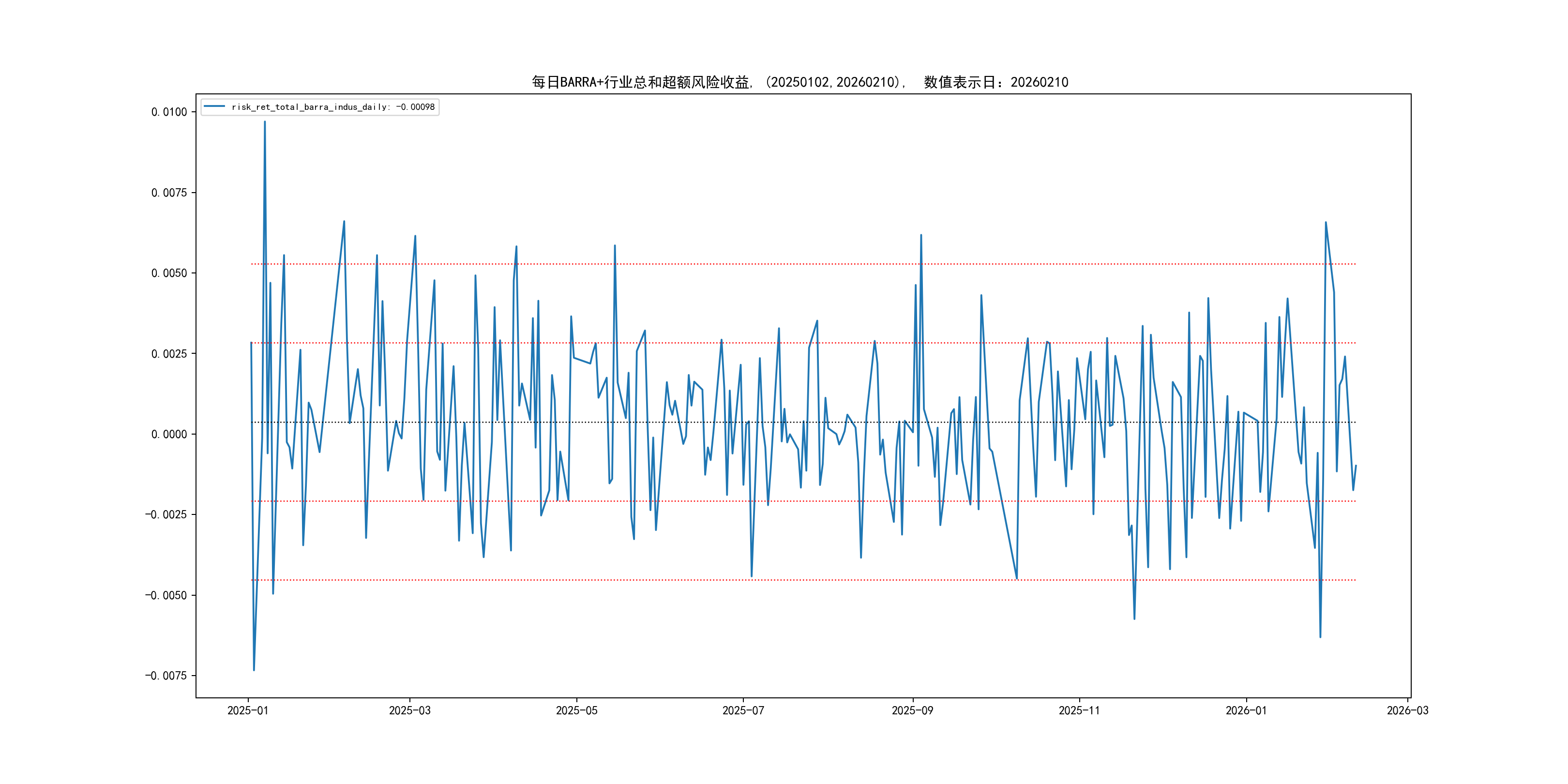The image size is (1568, 784).
Task: Click the 0.0000 y-axis tick label
Action: [168, 434]
